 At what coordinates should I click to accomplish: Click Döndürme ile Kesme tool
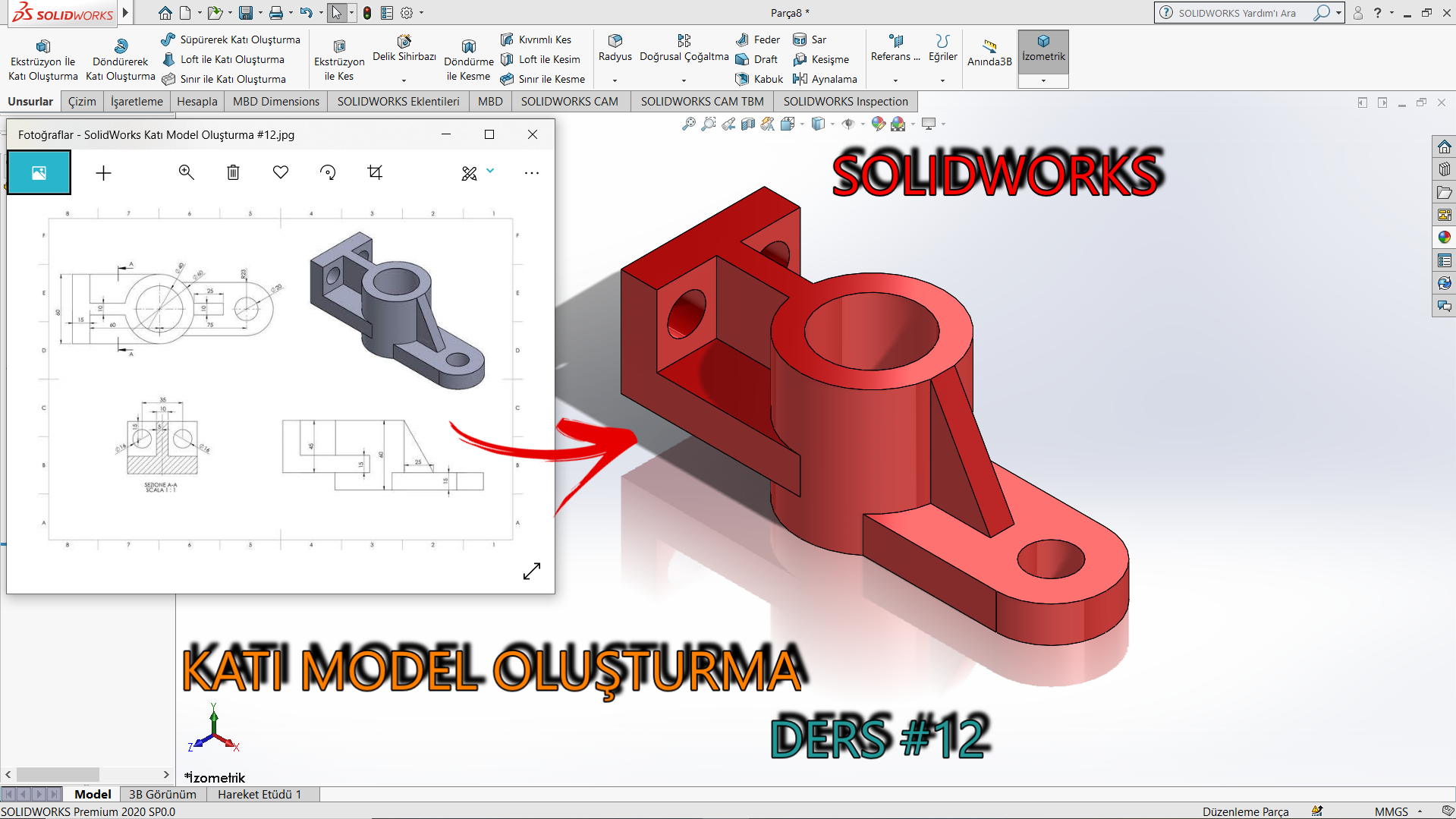[468, 60]
